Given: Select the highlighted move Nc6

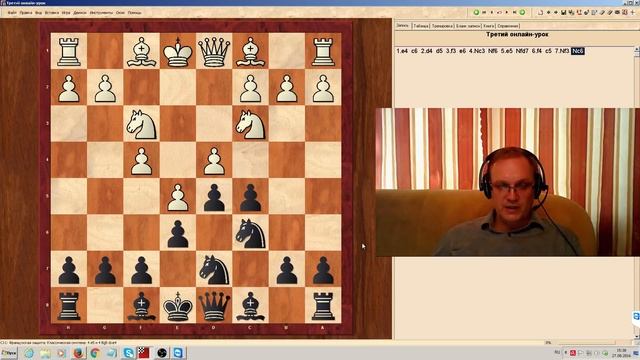Looking at the screenshot, I should 578,51.
